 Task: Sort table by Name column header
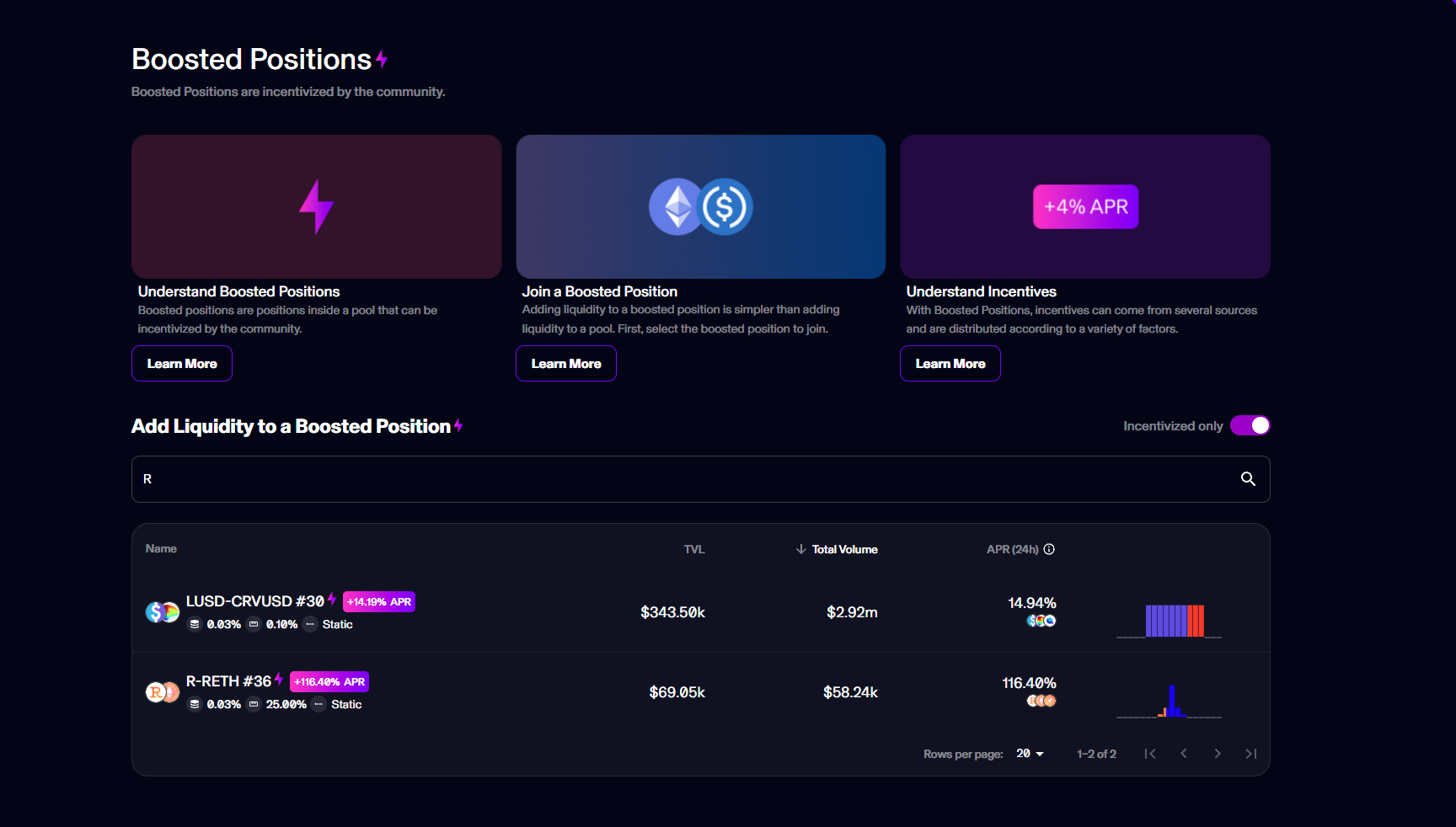(161, 549)
